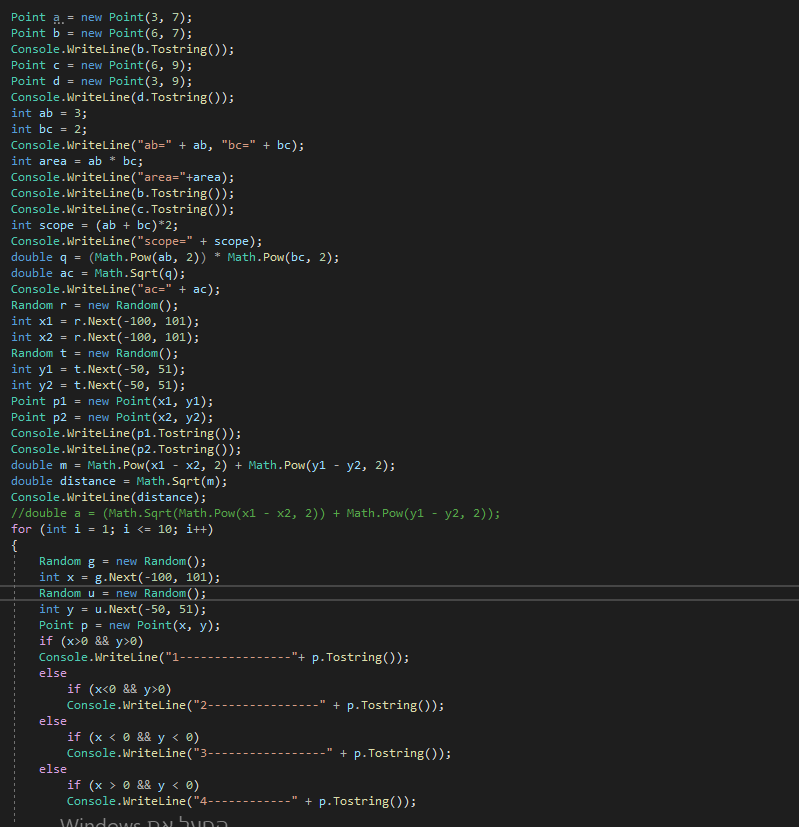
Task: Click the WriteLine("scope=" + scope) line
Action: point(137,242)
